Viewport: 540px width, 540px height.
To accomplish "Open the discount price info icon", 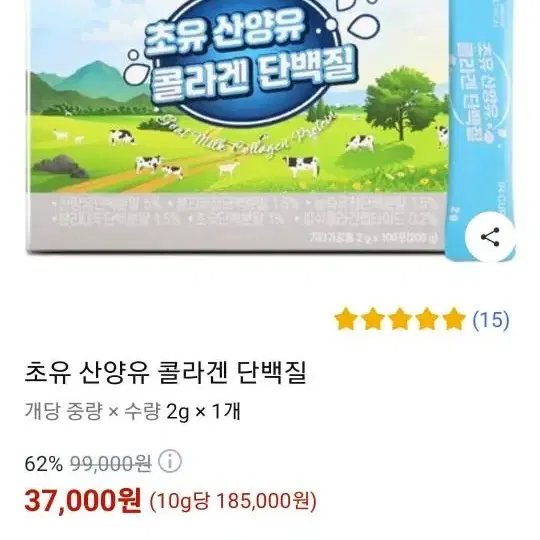I will [x=170, y=461].
